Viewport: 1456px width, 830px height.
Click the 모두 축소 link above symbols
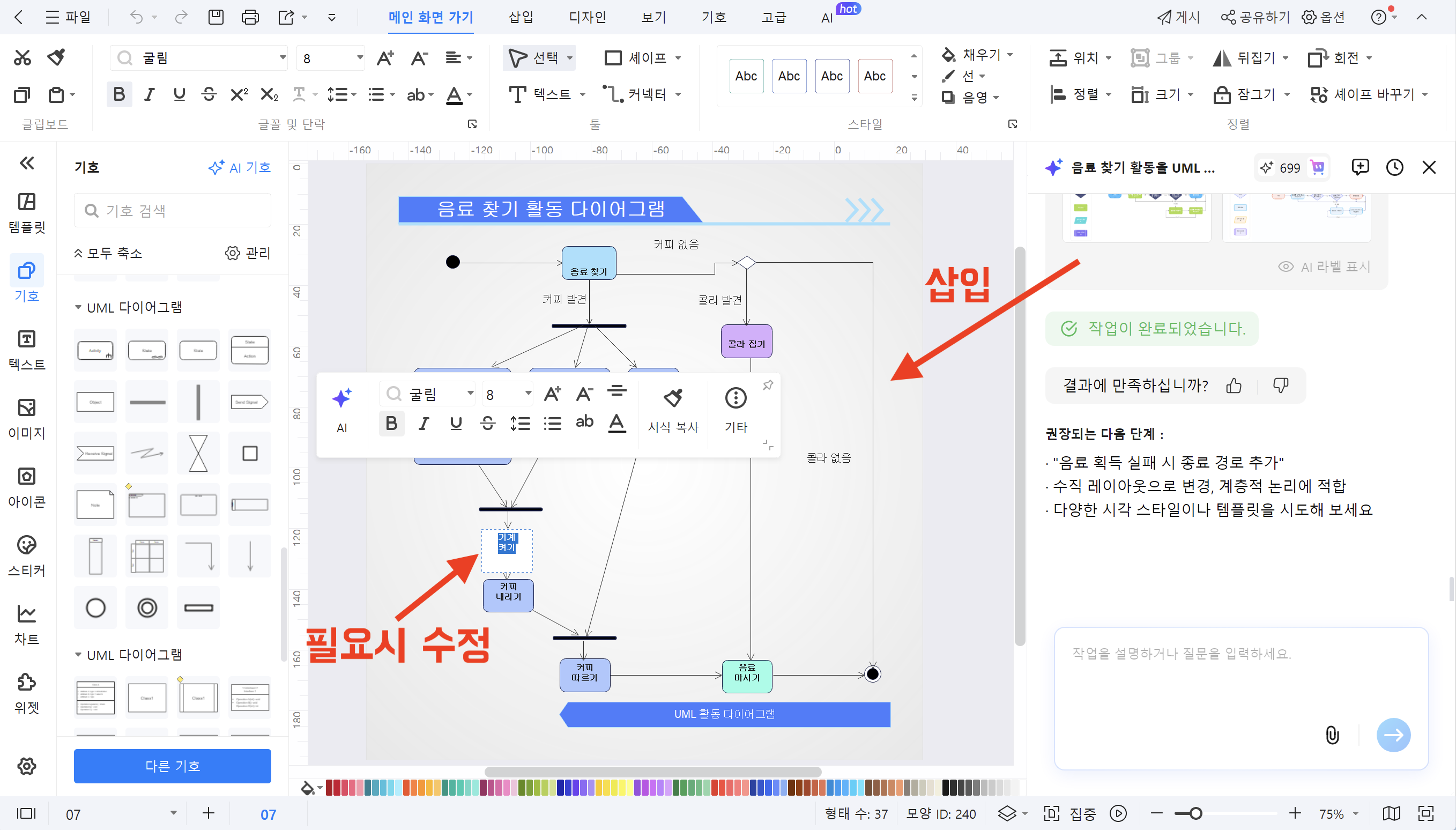click(108, 253)
